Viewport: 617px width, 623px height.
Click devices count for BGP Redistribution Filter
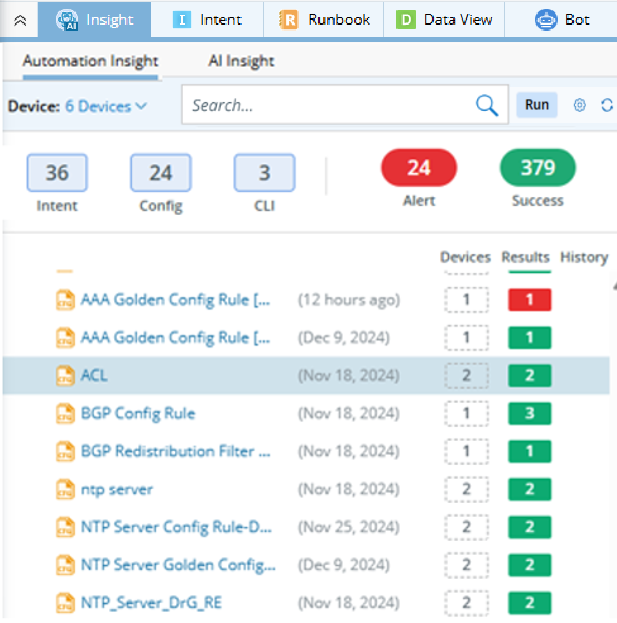tap(466, 451)
